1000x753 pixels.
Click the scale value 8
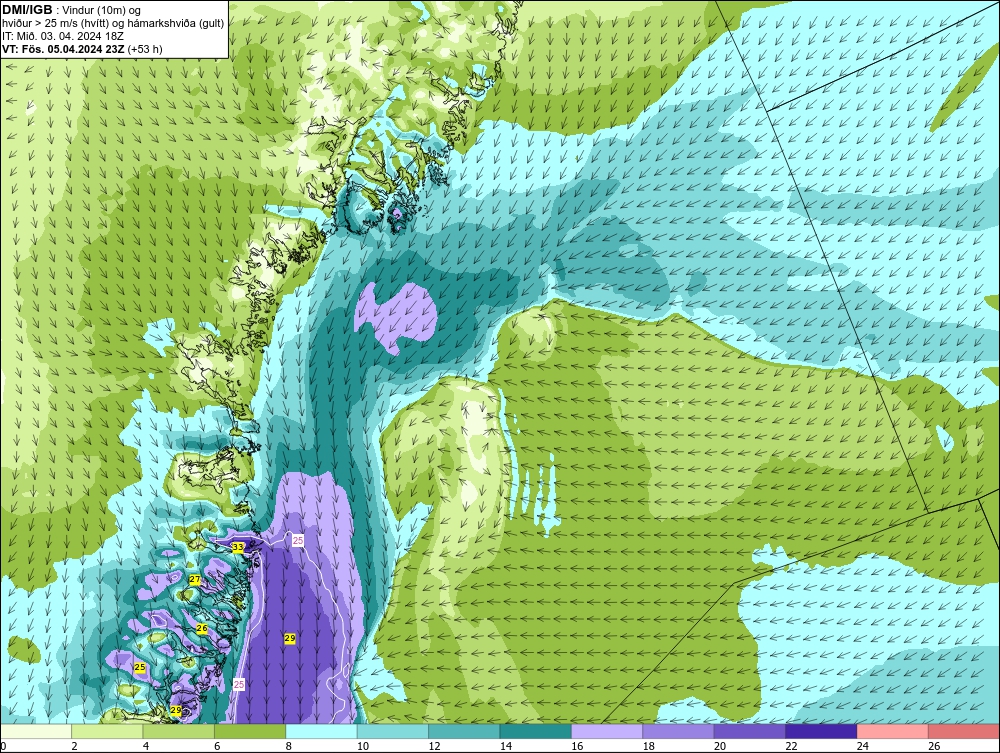click(x=289, y=746)
